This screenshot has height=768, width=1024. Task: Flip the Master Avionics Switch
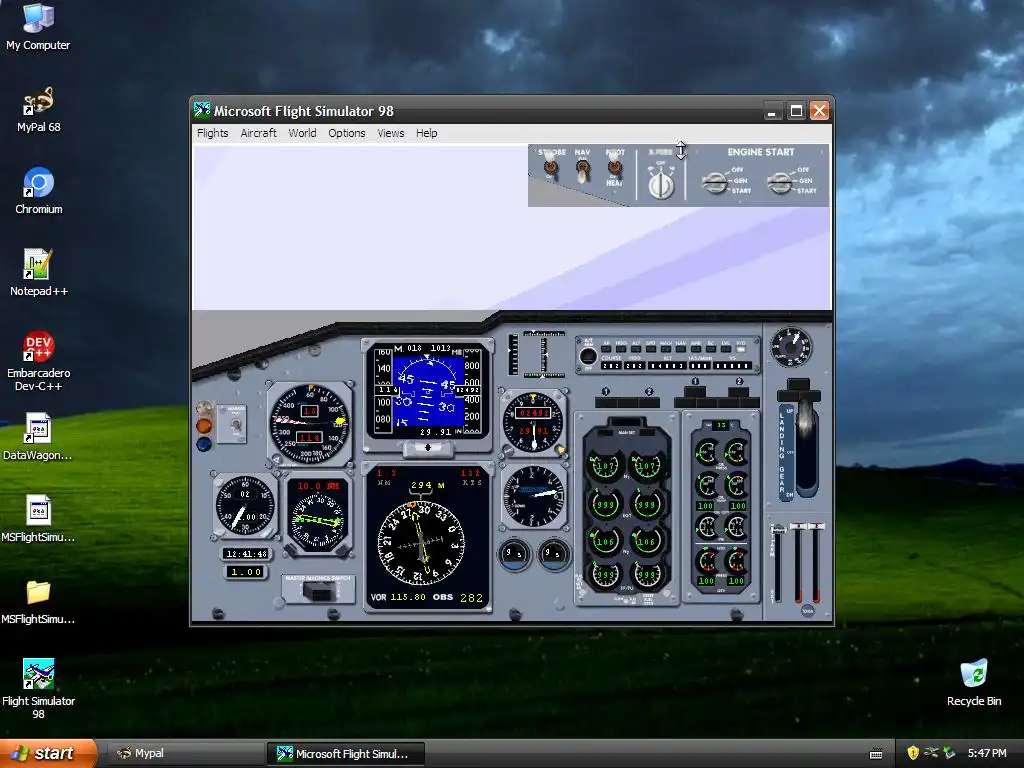[x=319, y=592]
